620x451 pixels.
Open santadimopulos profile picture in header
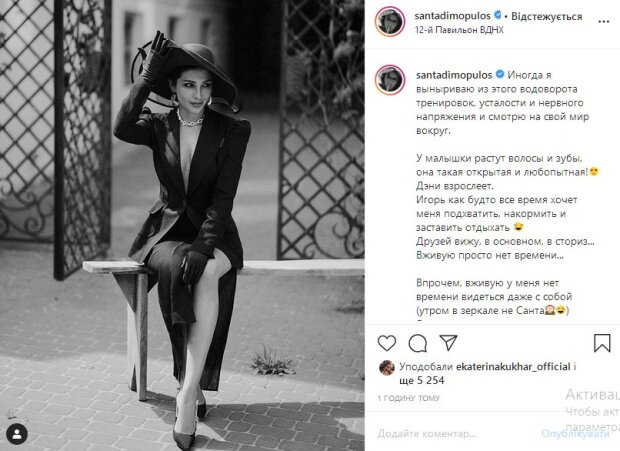pos(390,21)
